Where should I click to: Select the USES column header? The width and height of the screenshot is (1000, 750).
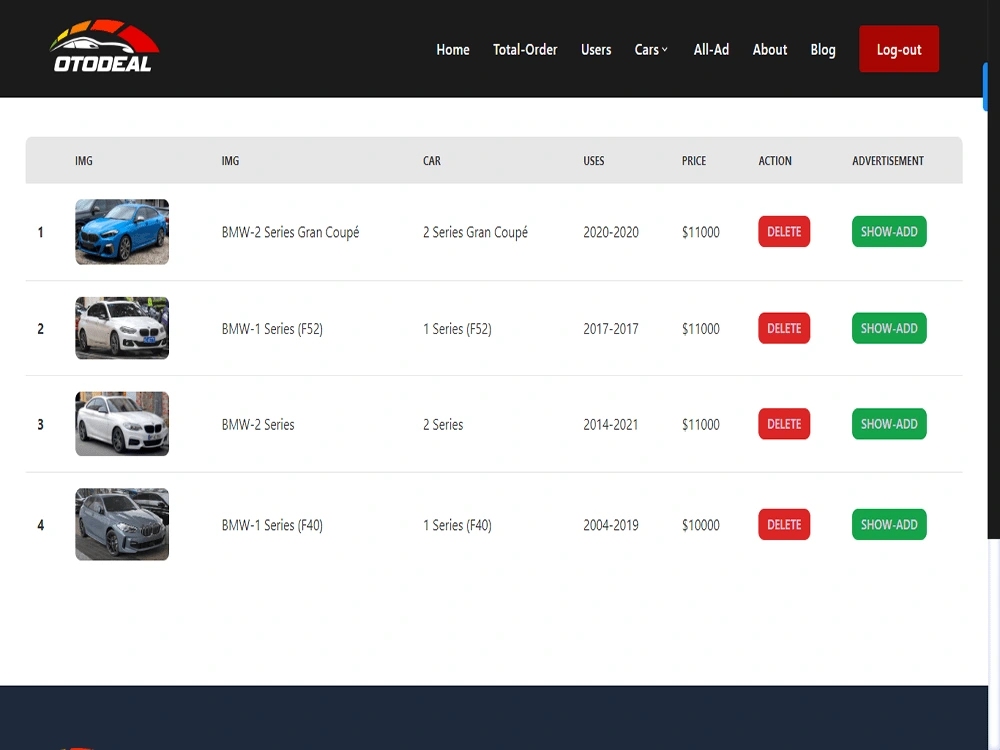593,161
